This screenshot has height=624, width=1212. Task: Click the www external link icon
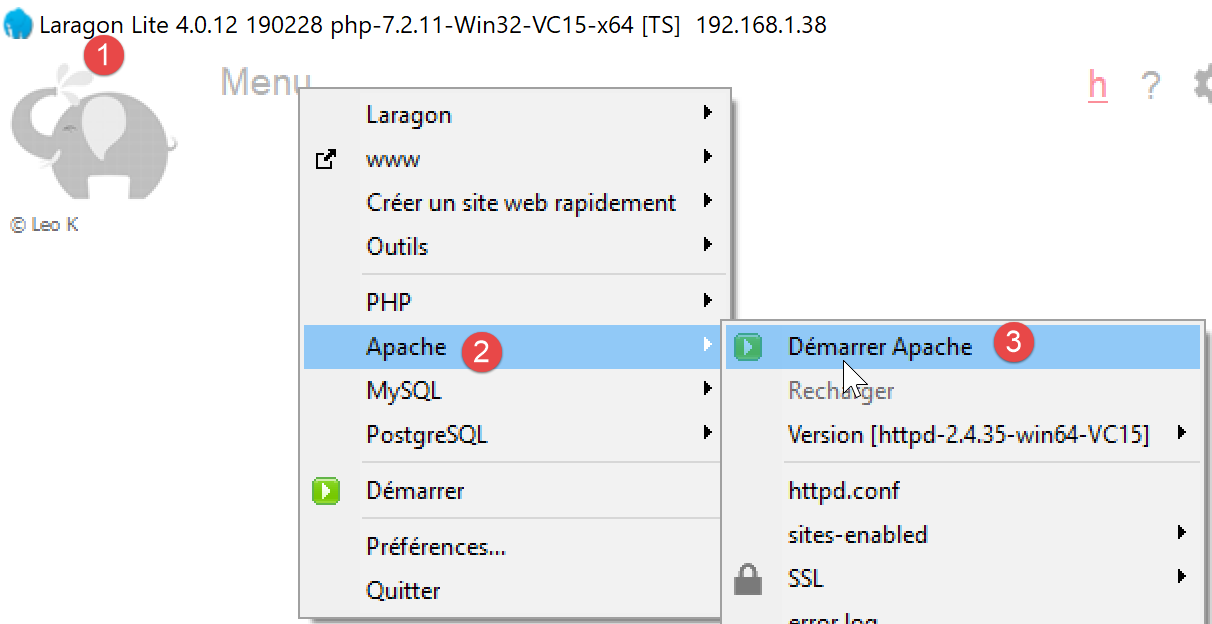coord(325,159)
